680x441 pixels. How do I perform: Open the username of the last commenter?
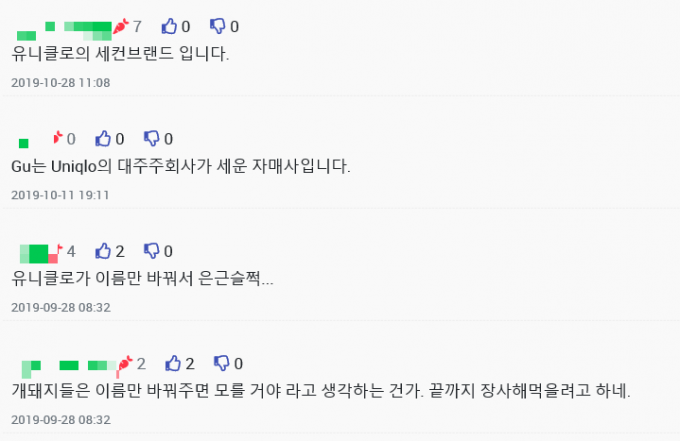click(x=69, y=368)
